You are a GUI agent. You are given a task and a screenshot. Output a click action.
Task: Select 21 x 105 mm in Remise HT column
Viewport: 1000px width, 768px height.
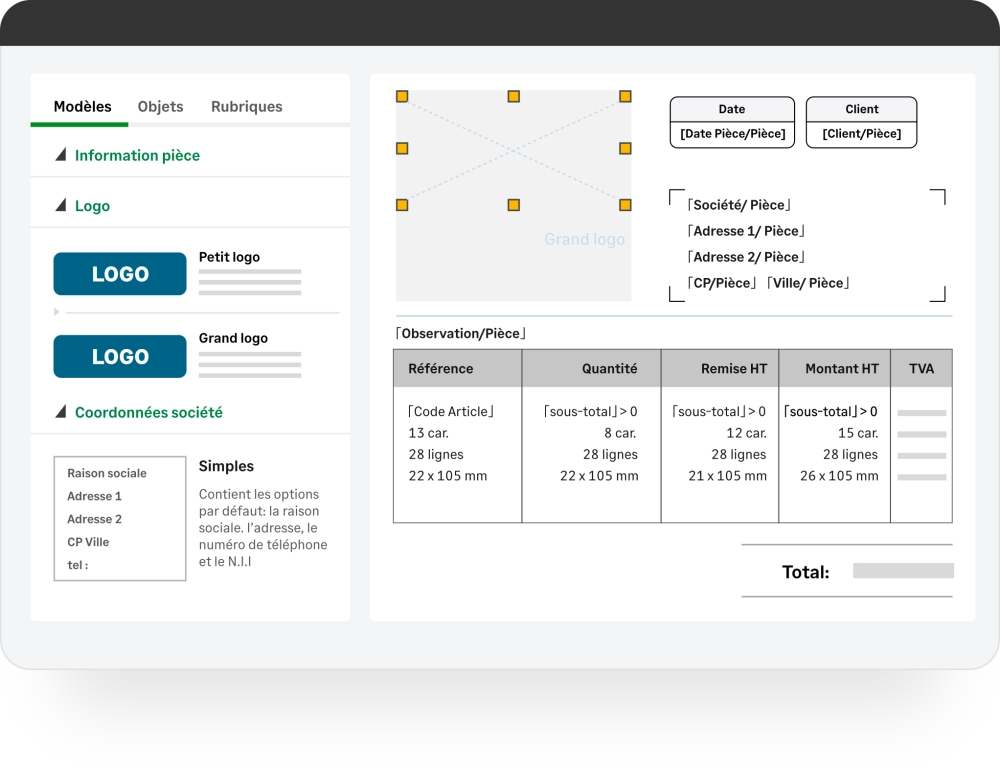coord(728,476)
